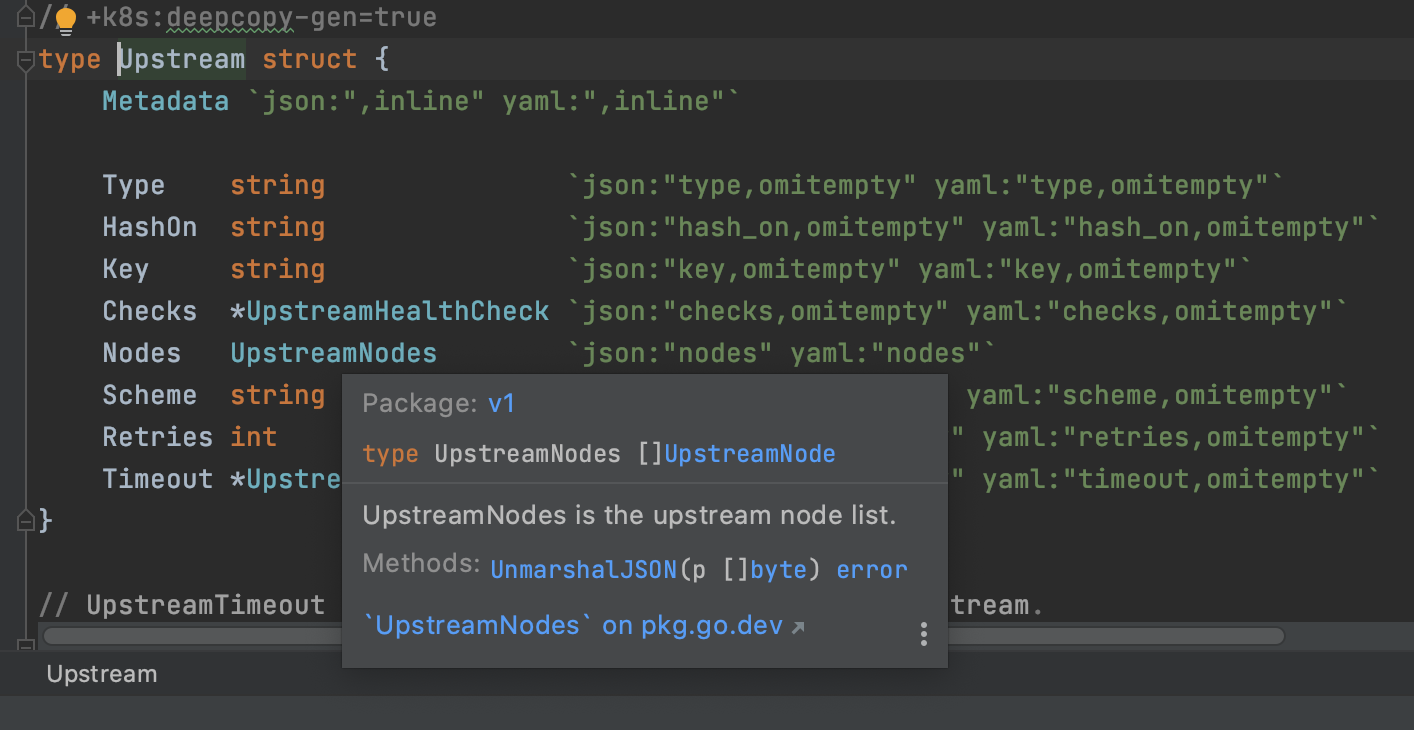Viewport: 1414px width, 730px height.
Task: Select the UpstreamHealthCheck type reference
Action: tap(398, 312)
